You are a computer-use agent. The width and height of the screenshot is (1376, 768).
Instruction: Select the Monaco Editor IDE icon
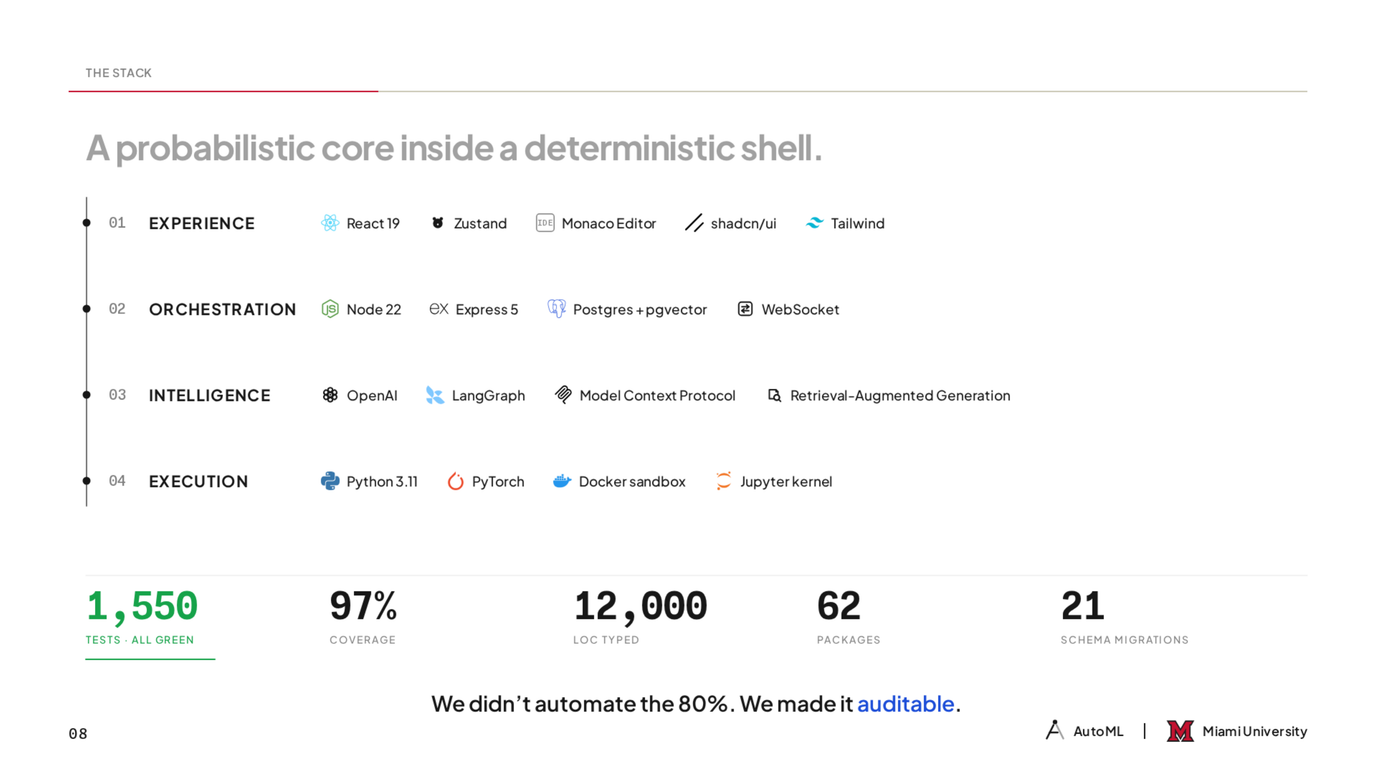pos(545,223)
